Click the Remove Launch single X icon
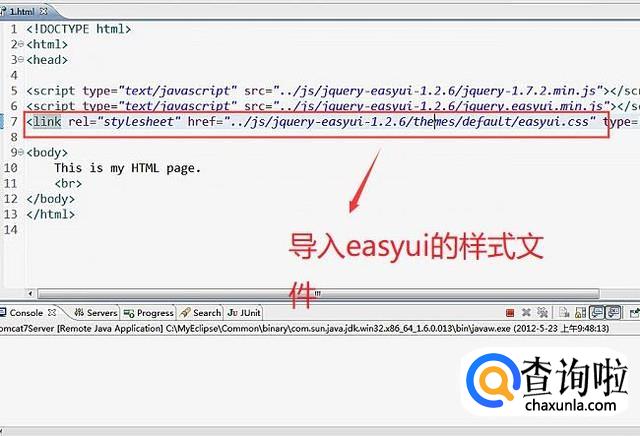Screen dimensions: 640x436 coord(526,313)
